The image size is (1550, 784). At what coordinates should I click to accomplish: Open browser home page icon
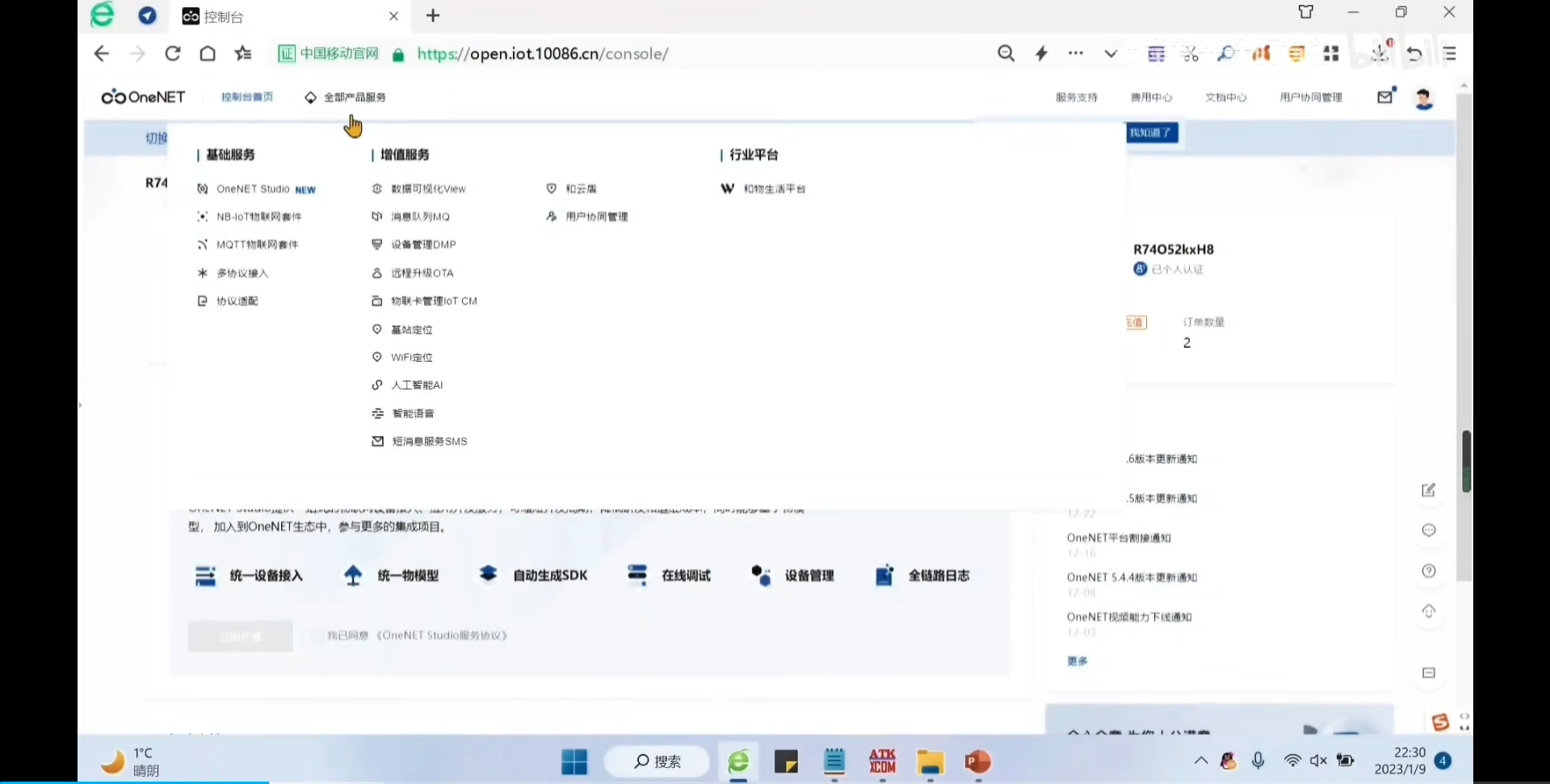208,53
